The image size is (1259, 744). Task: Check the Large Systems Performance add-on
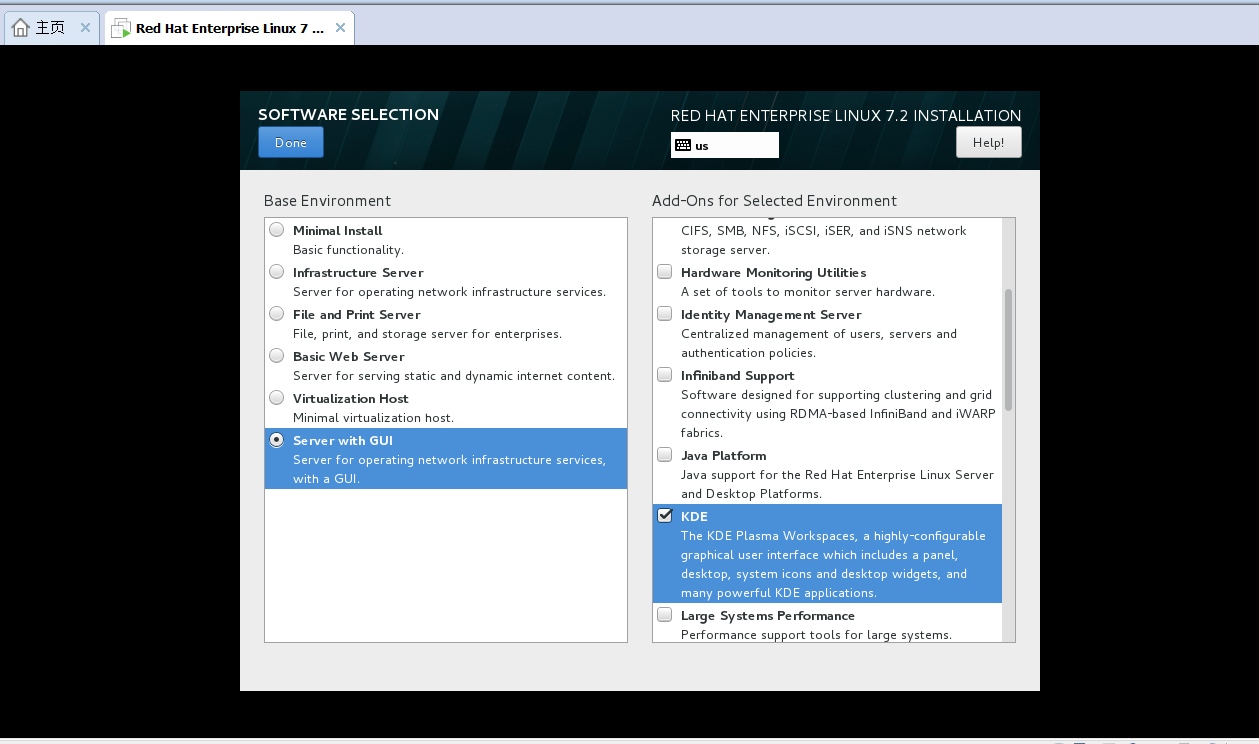pyautogui.click(x=665, y=615)
